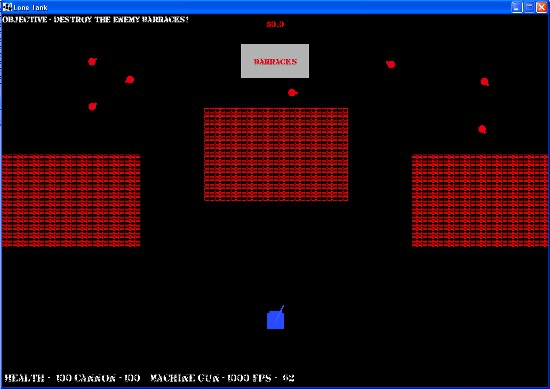Click the red countdown timer above the Barracks
Viewport: 550px width, 389px height.
point(275,24)
